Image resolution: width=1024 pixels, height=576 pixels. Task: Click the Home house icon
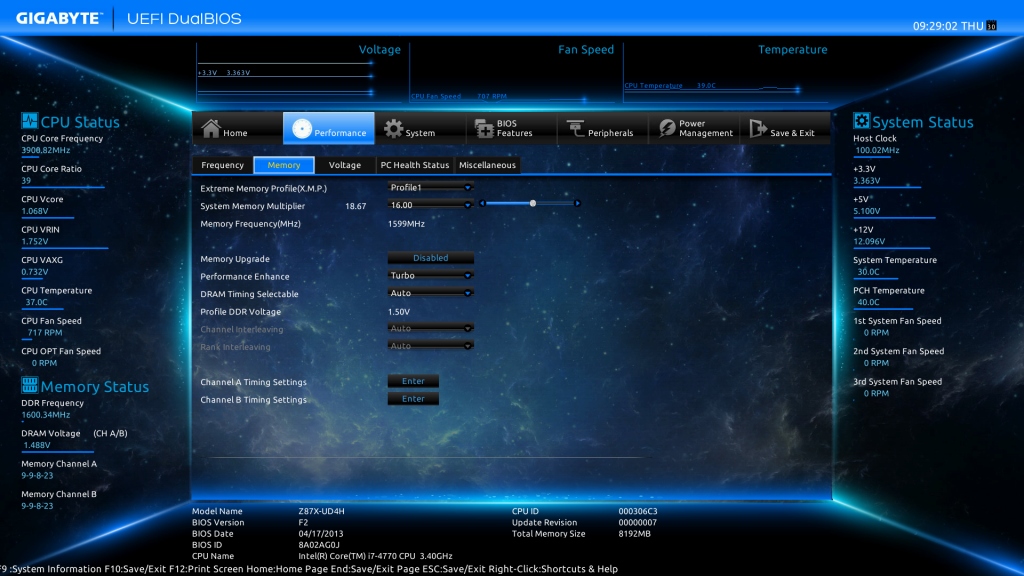(211, 128)
